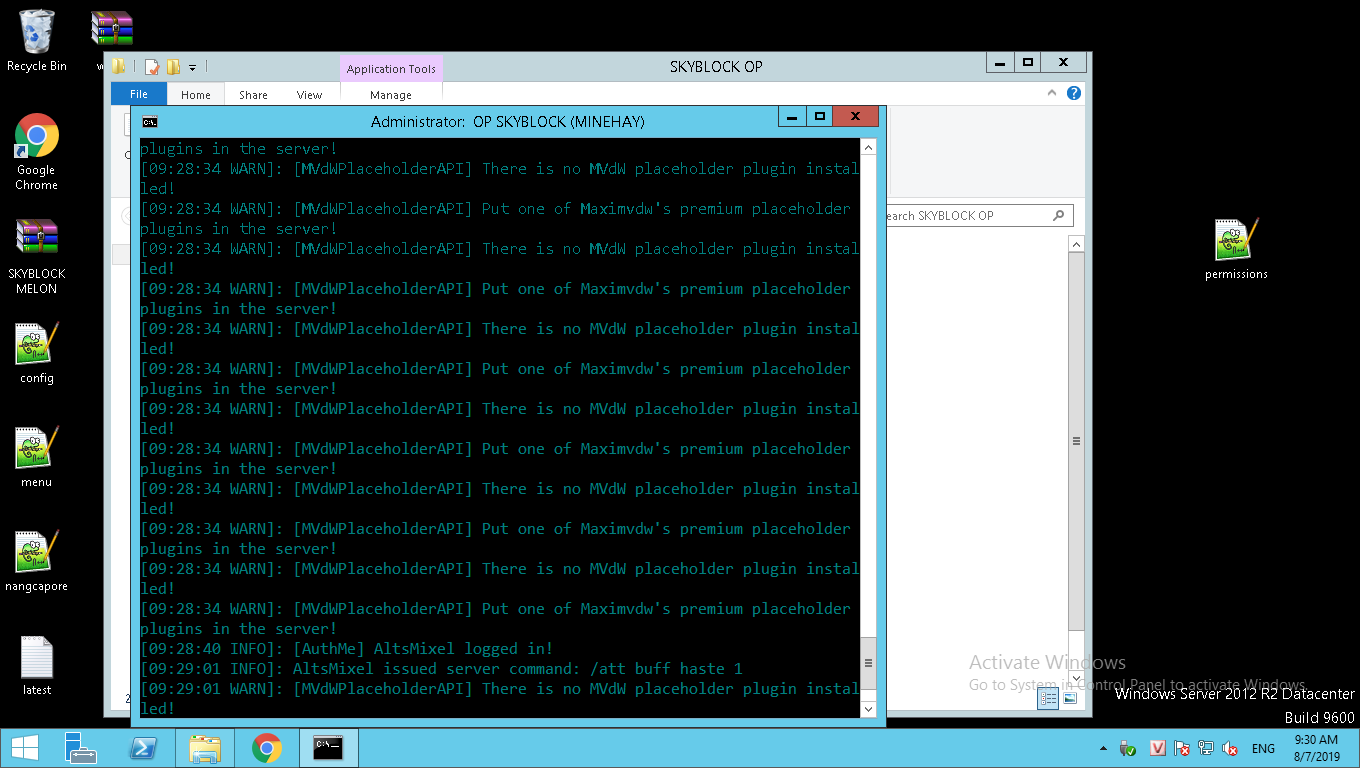1360x768 pixels.
Task: Switch to the Share ribbon tab
Action: pyautogui.click(x=253, y=95)
